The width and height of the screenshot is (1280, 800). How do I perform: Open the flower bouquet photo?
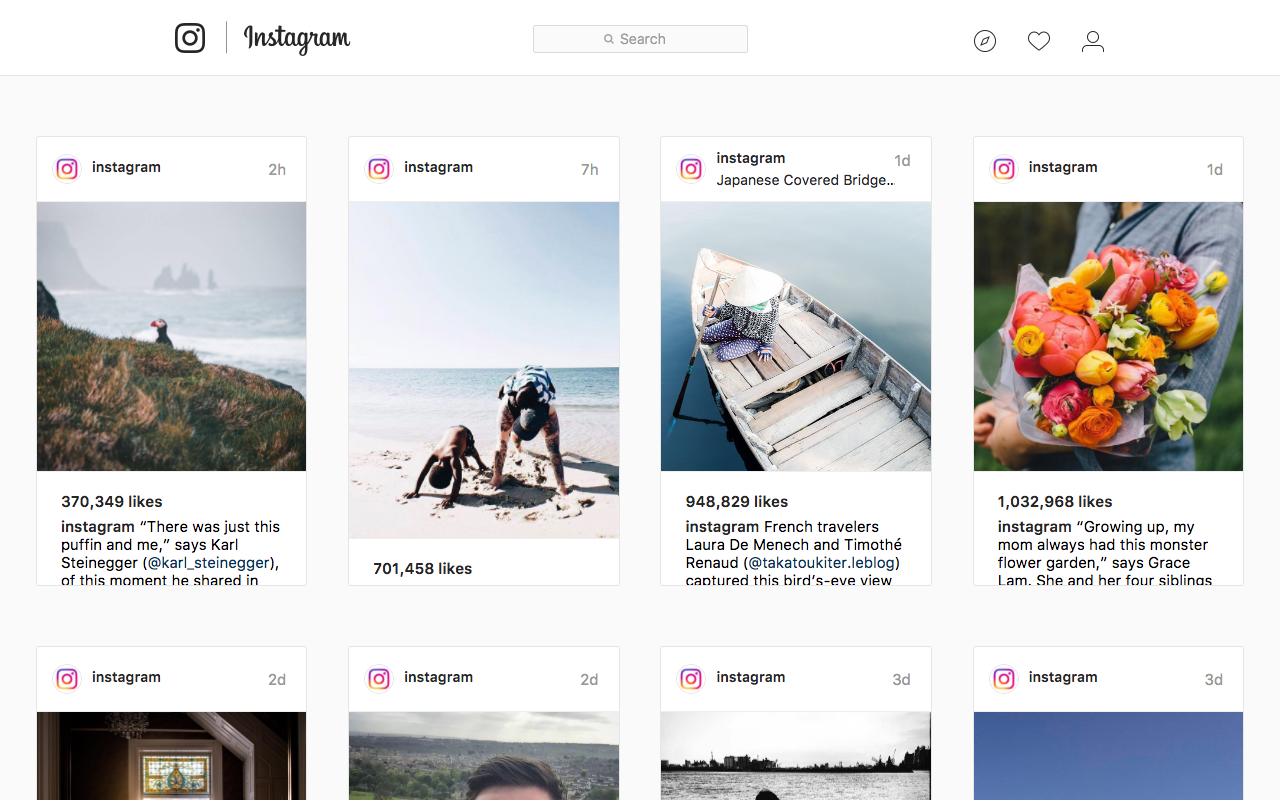(x=1108, y=336)
